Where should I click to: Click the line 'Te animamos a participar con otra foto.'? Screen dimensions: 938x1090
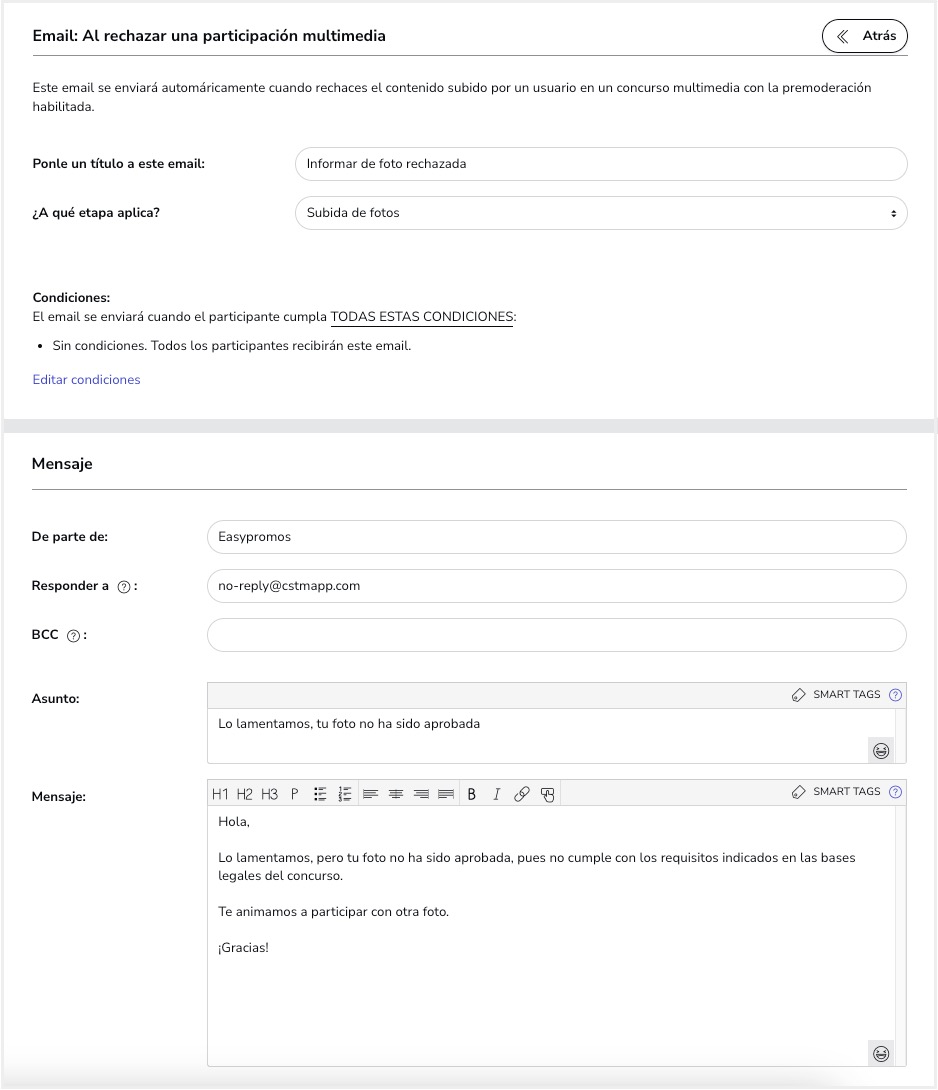[334, 911]
